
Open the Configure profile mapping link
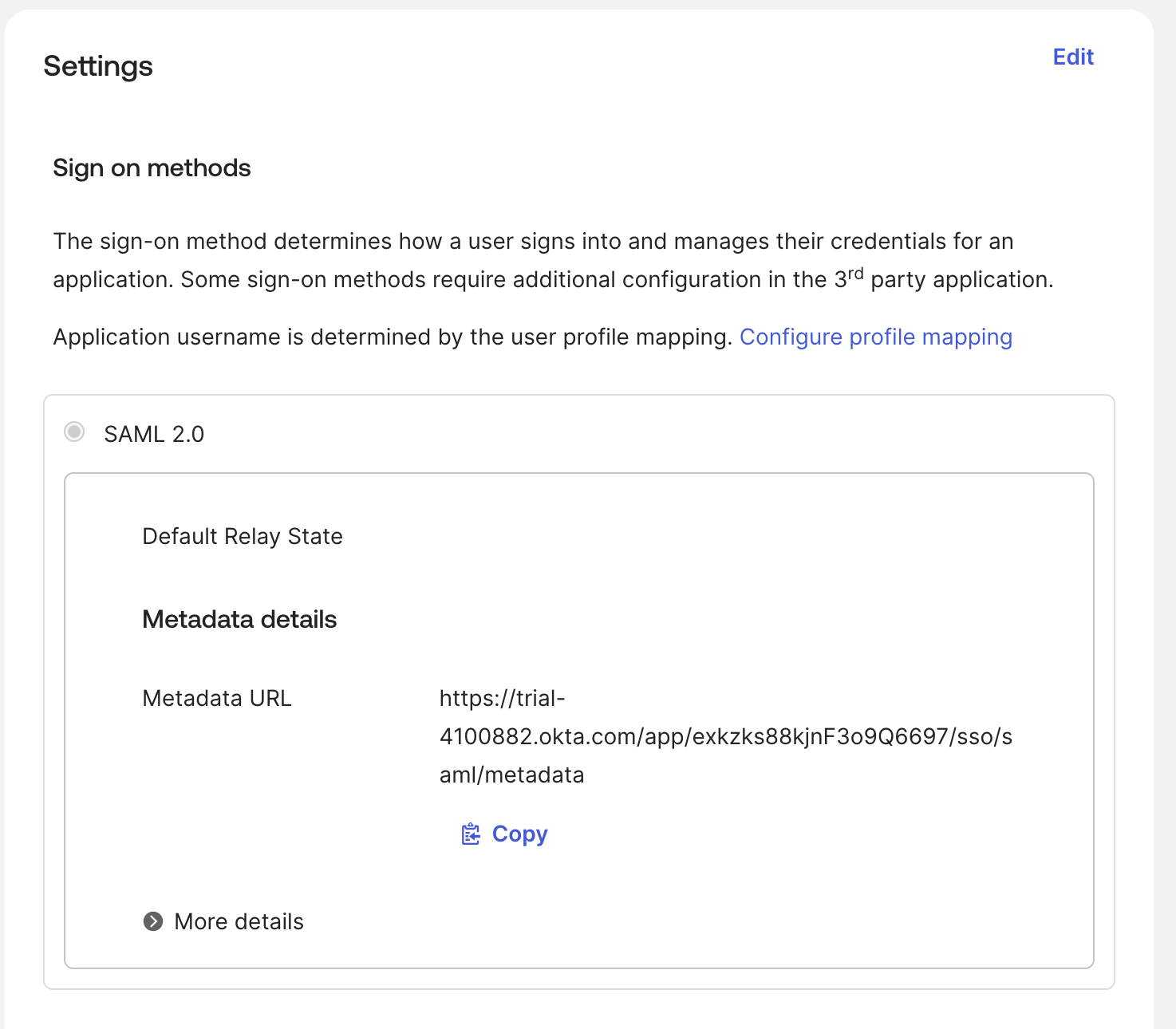tap(875, 337)
